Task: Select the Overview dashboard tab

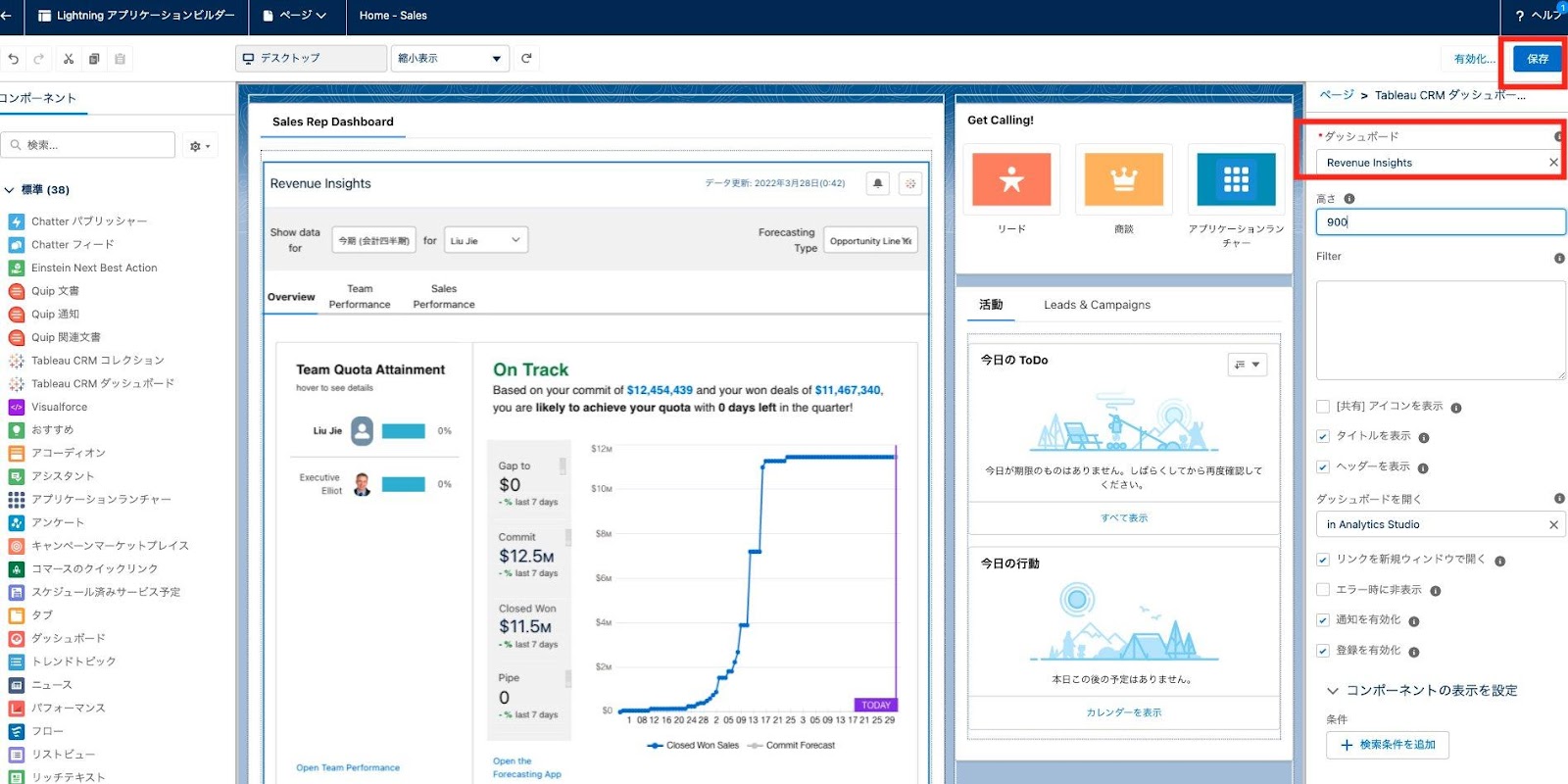Action: click(291, 297)
